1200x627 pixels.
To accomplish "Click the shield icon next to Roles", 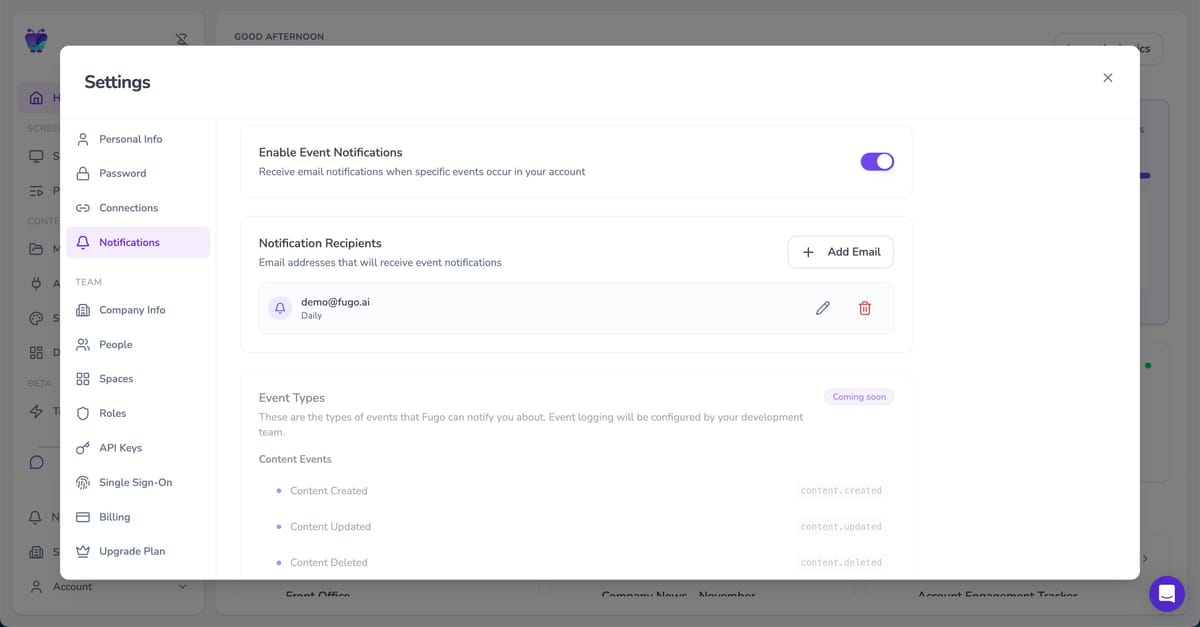I will [x=83, y=413].
